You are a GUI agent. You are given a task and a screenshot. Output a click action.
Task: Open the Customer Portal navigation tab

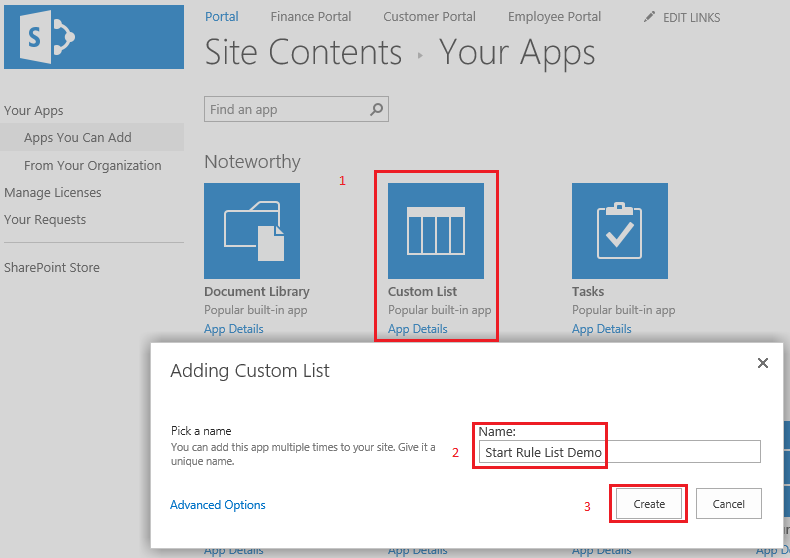click(429, 17)
